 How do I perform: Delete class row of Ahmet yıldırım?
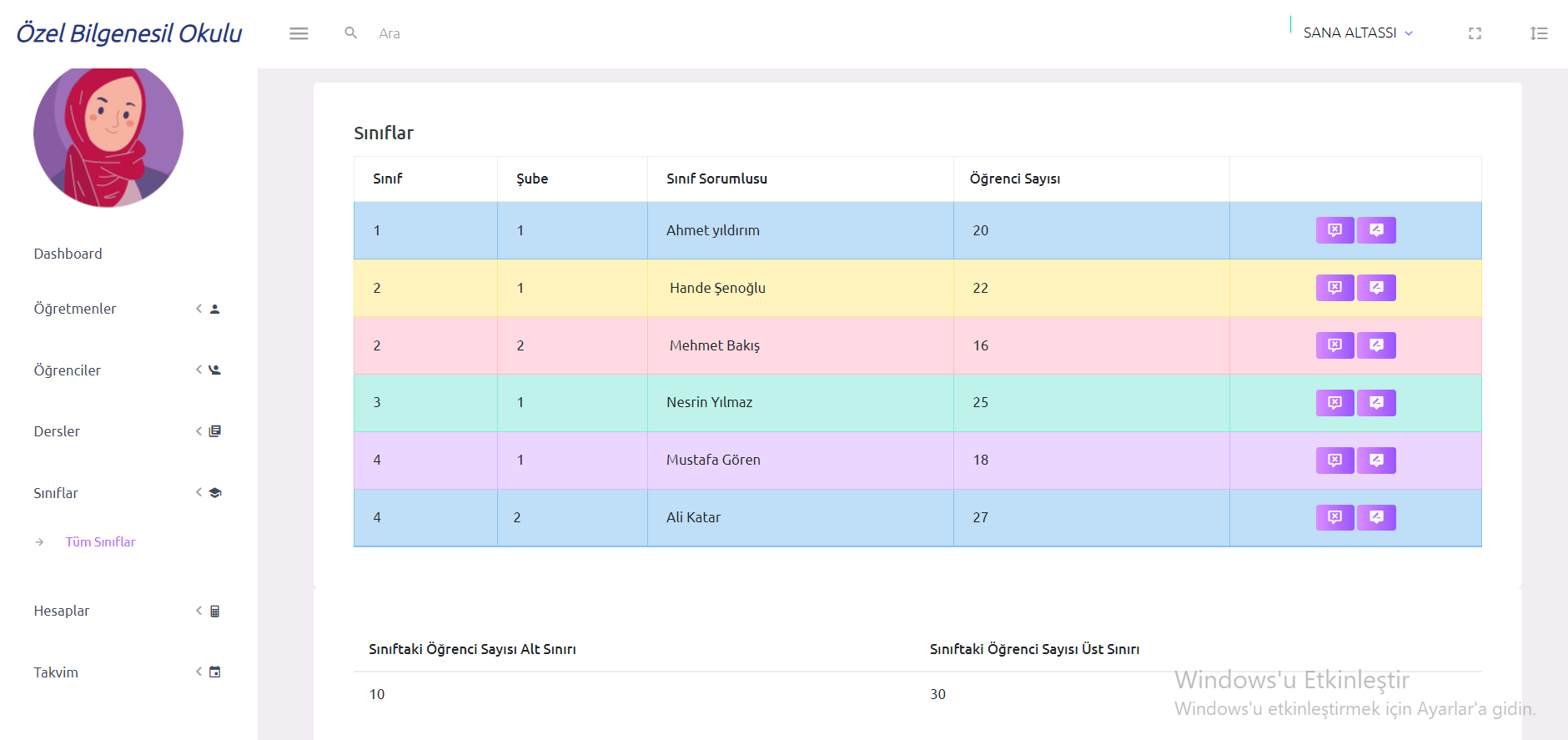click(x=1334, y=230)
